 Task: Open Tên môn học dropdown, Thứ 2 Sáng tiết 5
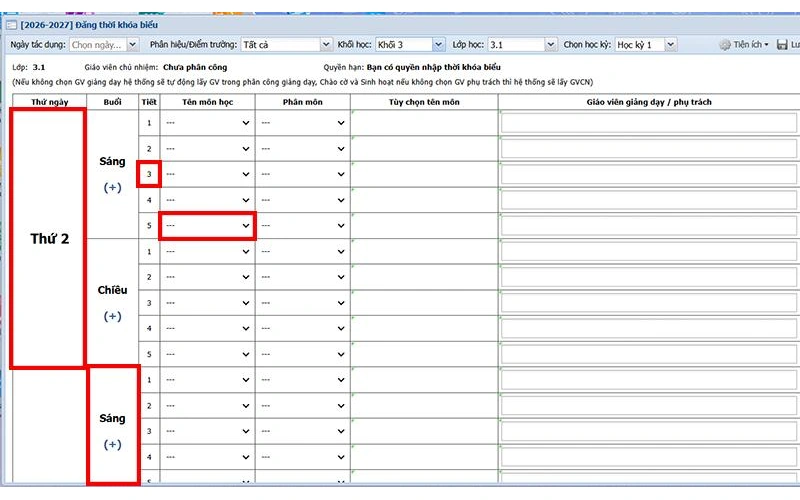point(208,226)
